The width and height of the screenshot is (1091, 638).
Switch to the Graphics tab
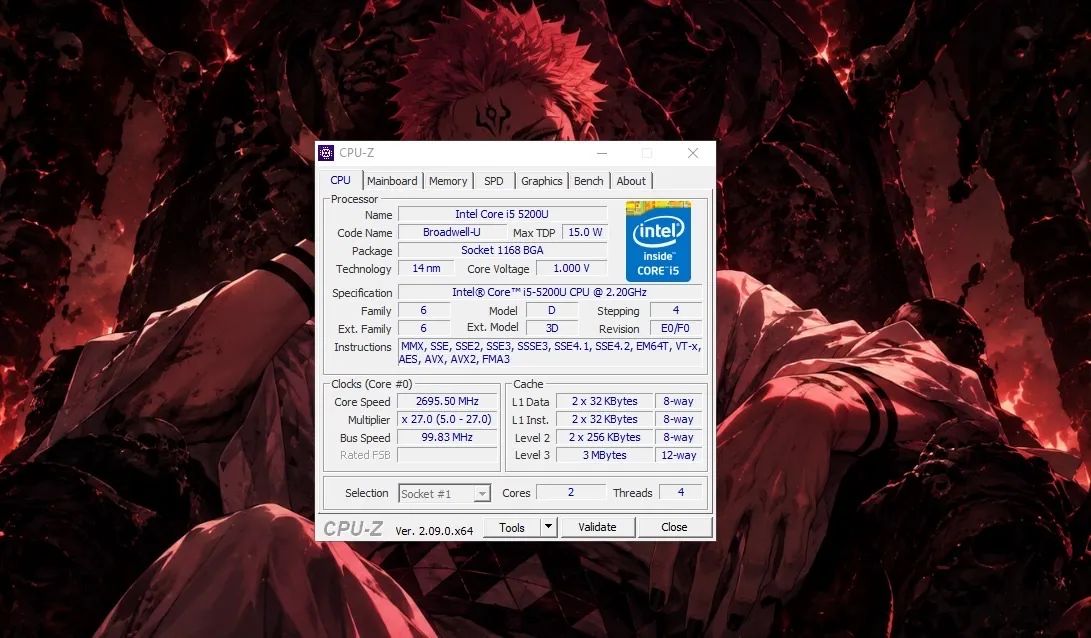pyautogui.click(x=541, y=181)
